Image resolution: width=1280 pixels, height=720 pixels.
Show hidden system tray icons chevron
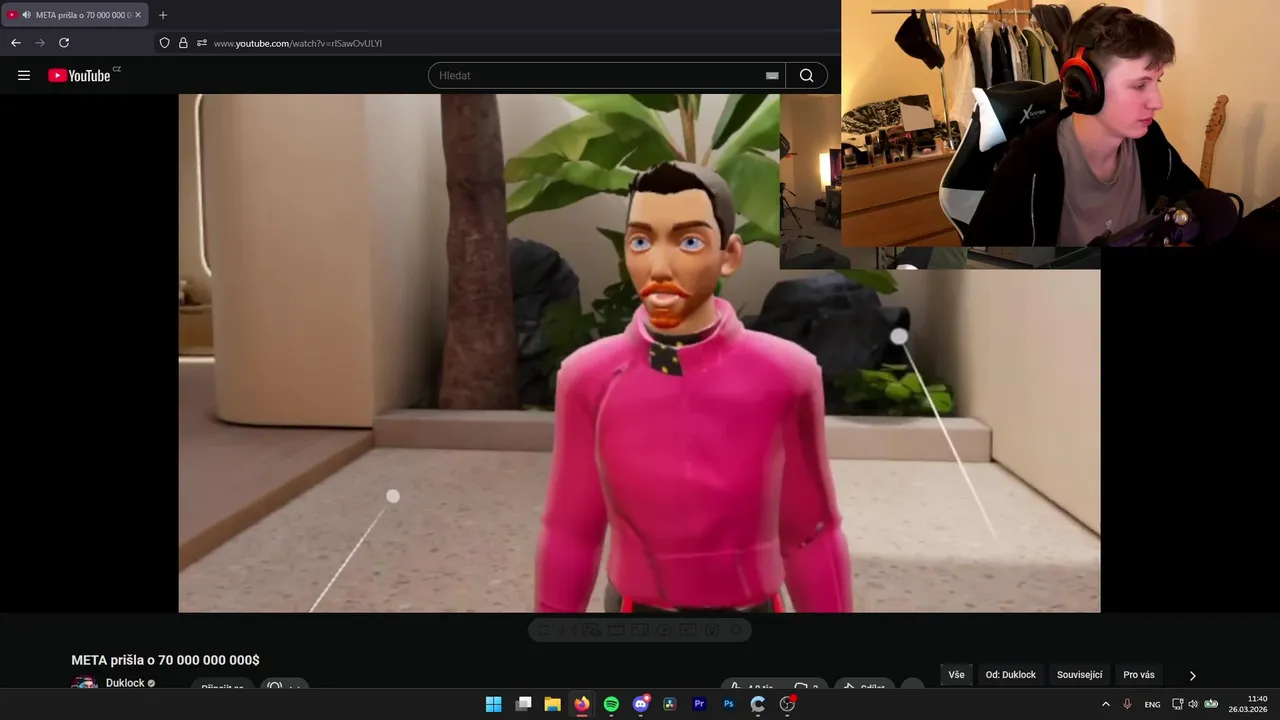(x=1105, y=704)
